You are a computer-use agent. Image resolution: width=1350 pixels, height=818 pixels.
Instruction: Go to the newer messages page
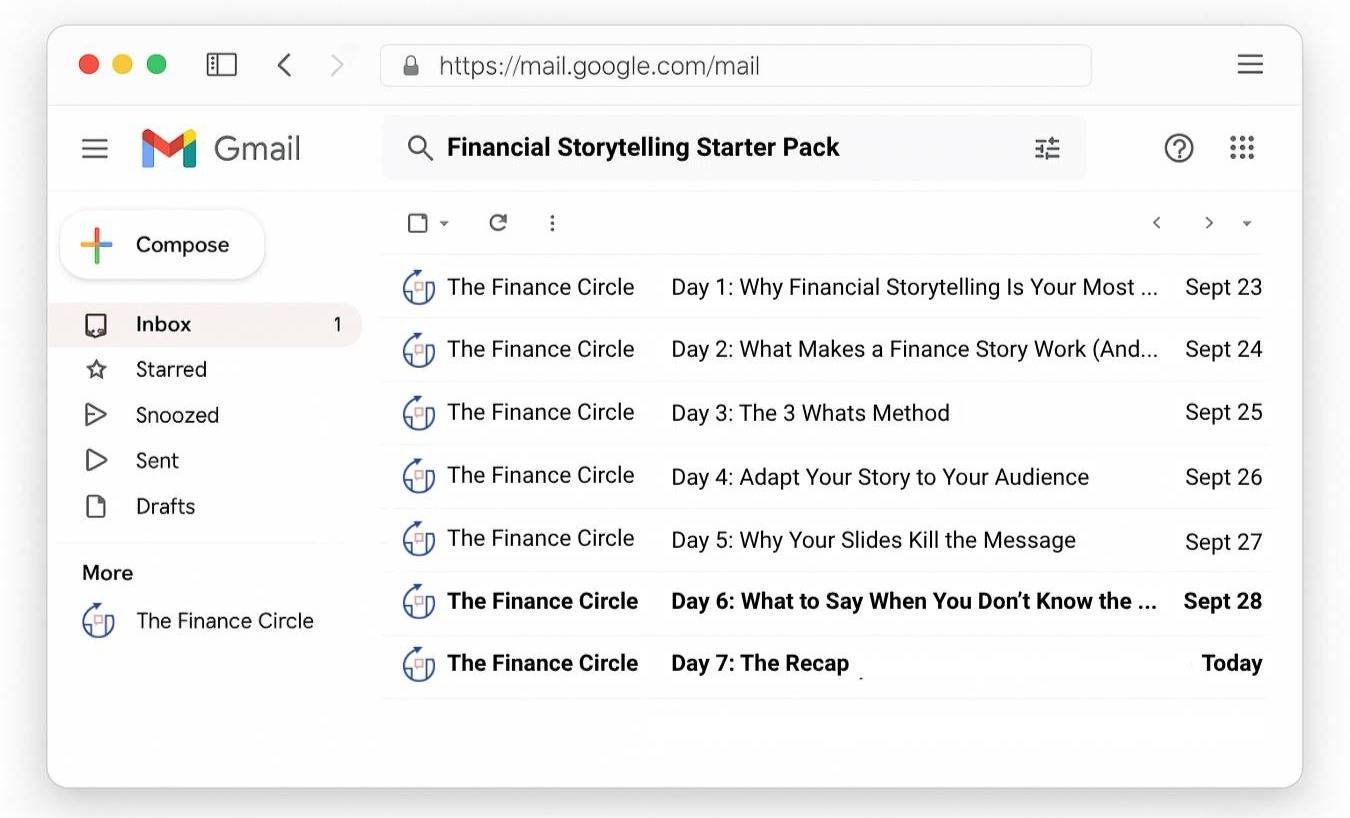[1157, 223]
